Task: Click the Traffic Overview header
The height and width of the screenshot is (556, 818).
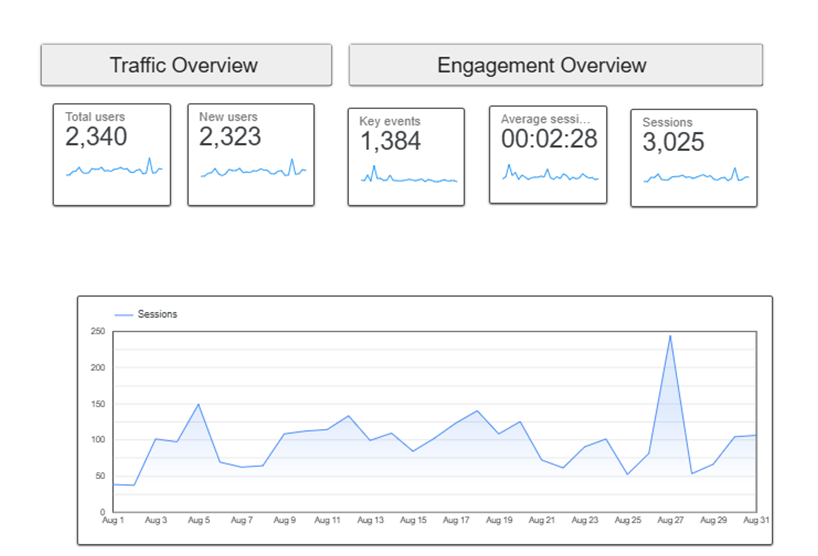Action: (x=186, y=65)
